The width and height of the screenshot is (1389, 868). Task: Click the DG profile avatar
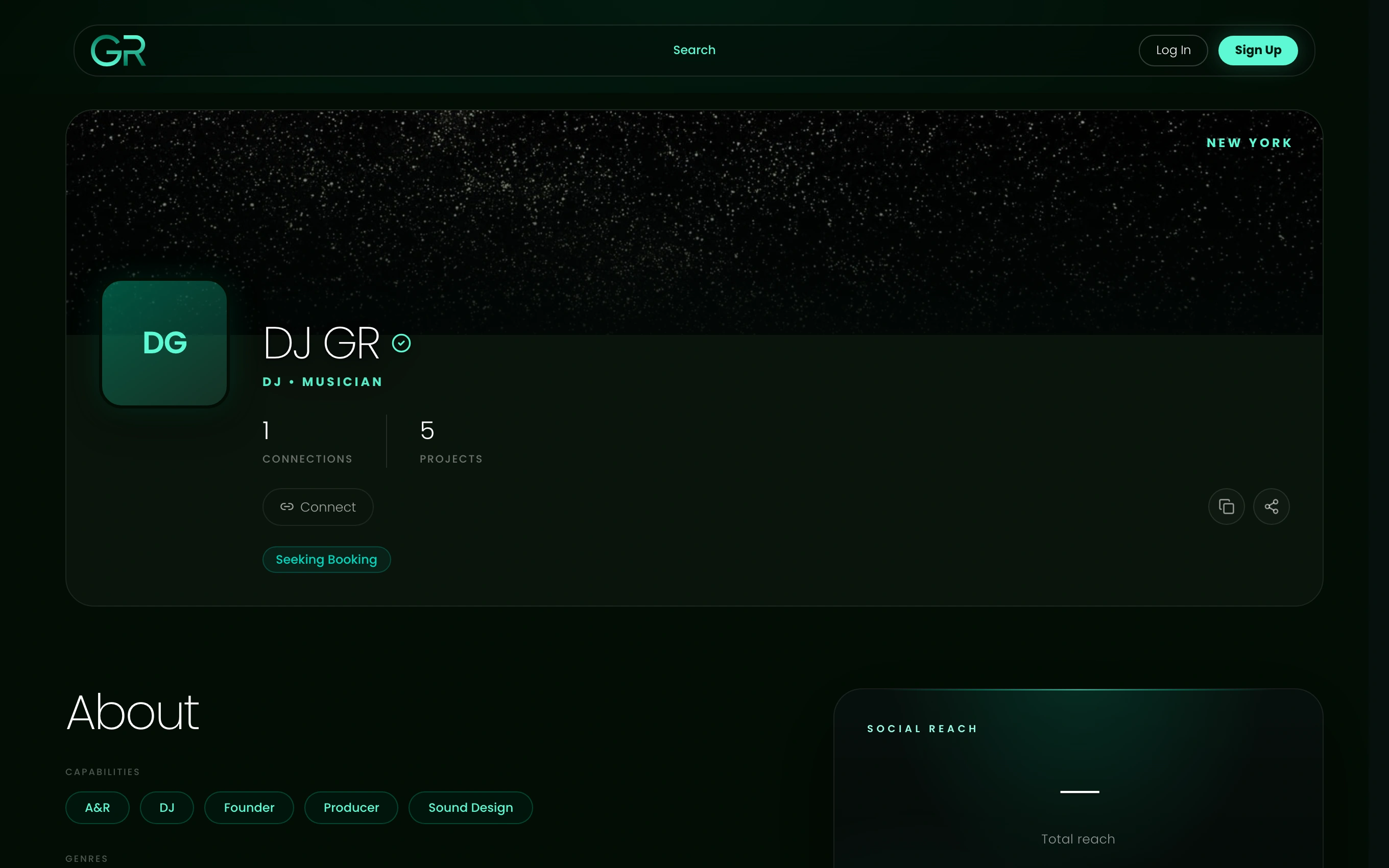pos(165,343)
